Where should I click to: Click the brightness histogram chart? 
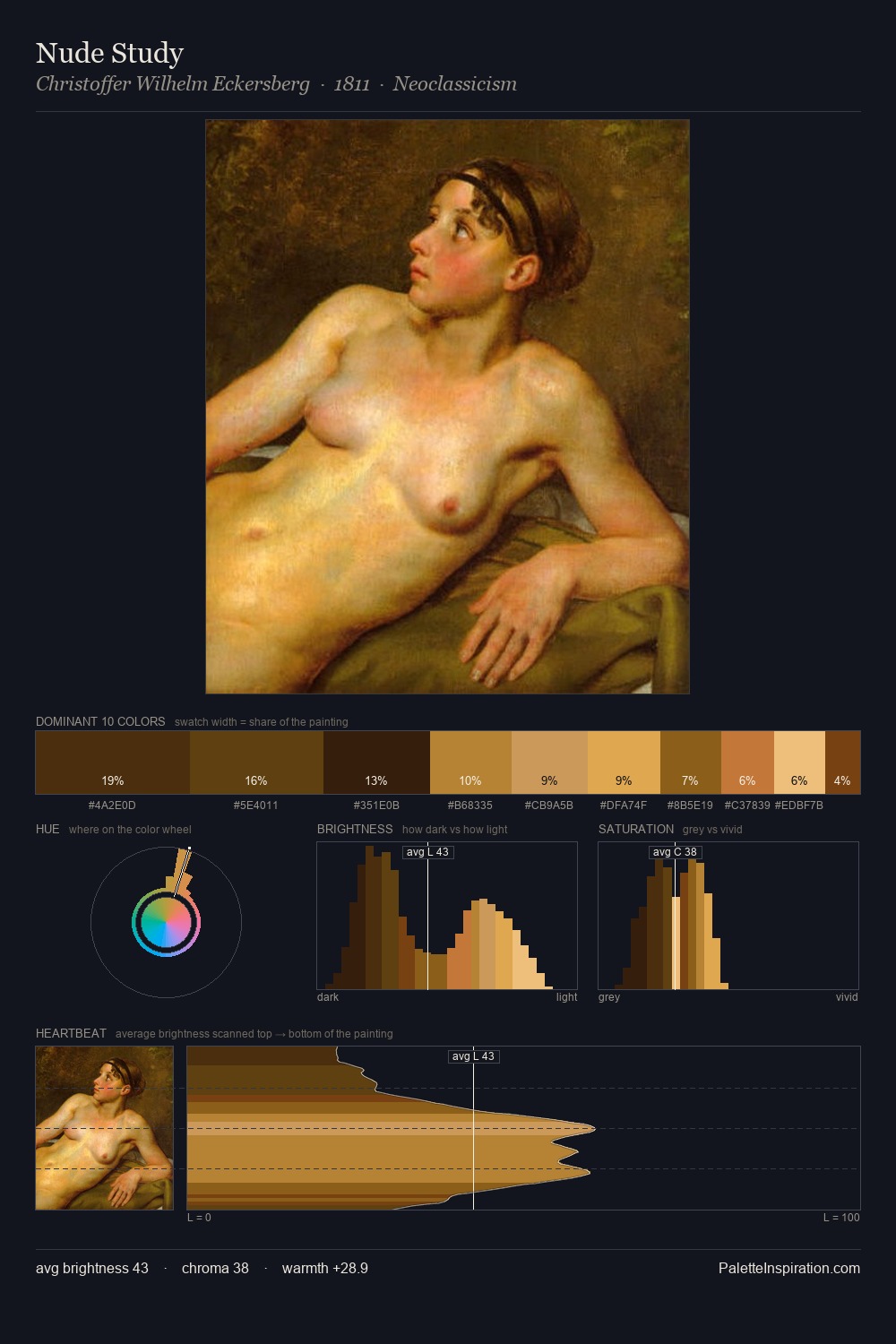pyautogui.click(x=447, y=916)
